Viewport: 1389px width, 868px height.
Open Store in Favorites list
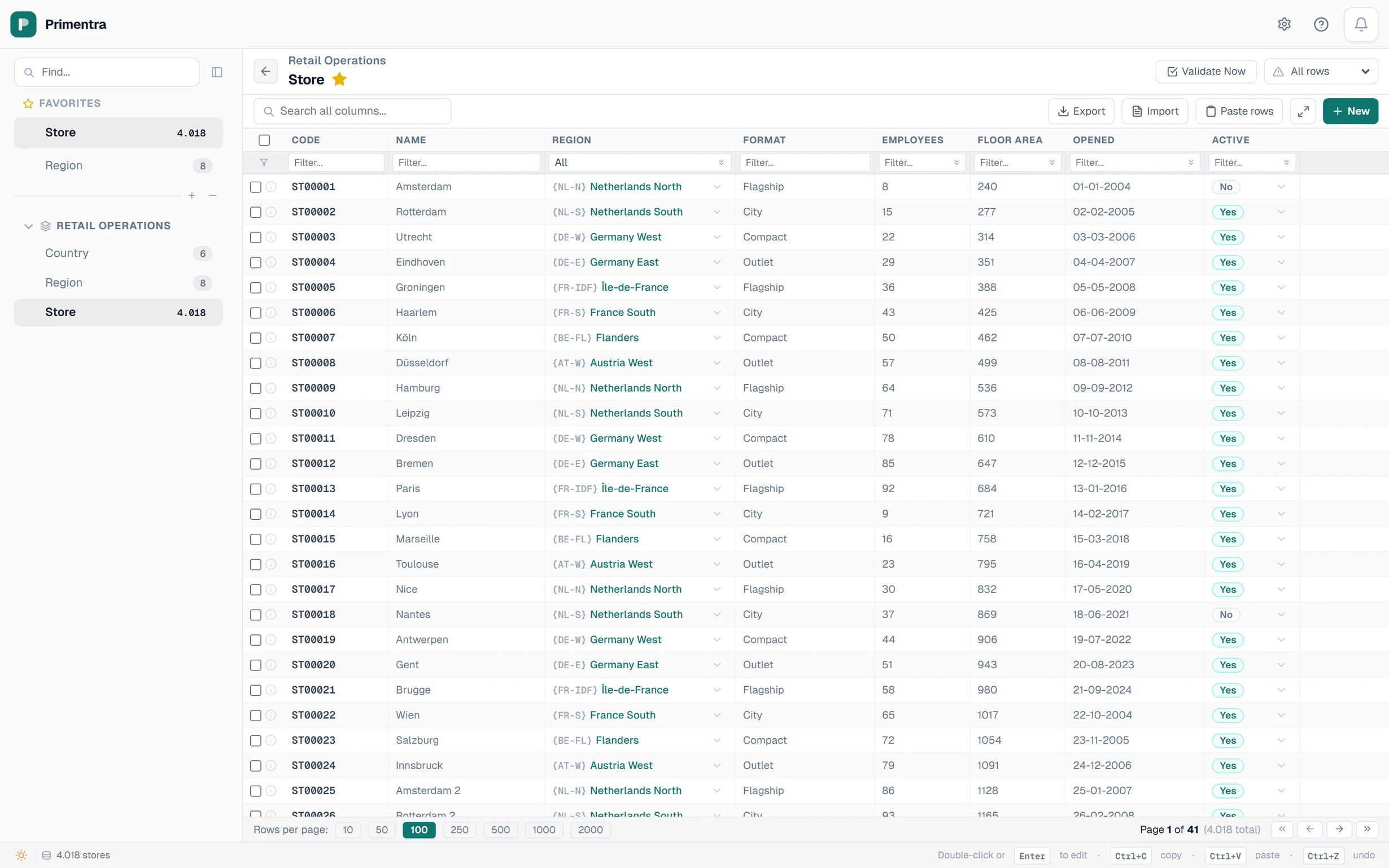[x=118, y=133]
